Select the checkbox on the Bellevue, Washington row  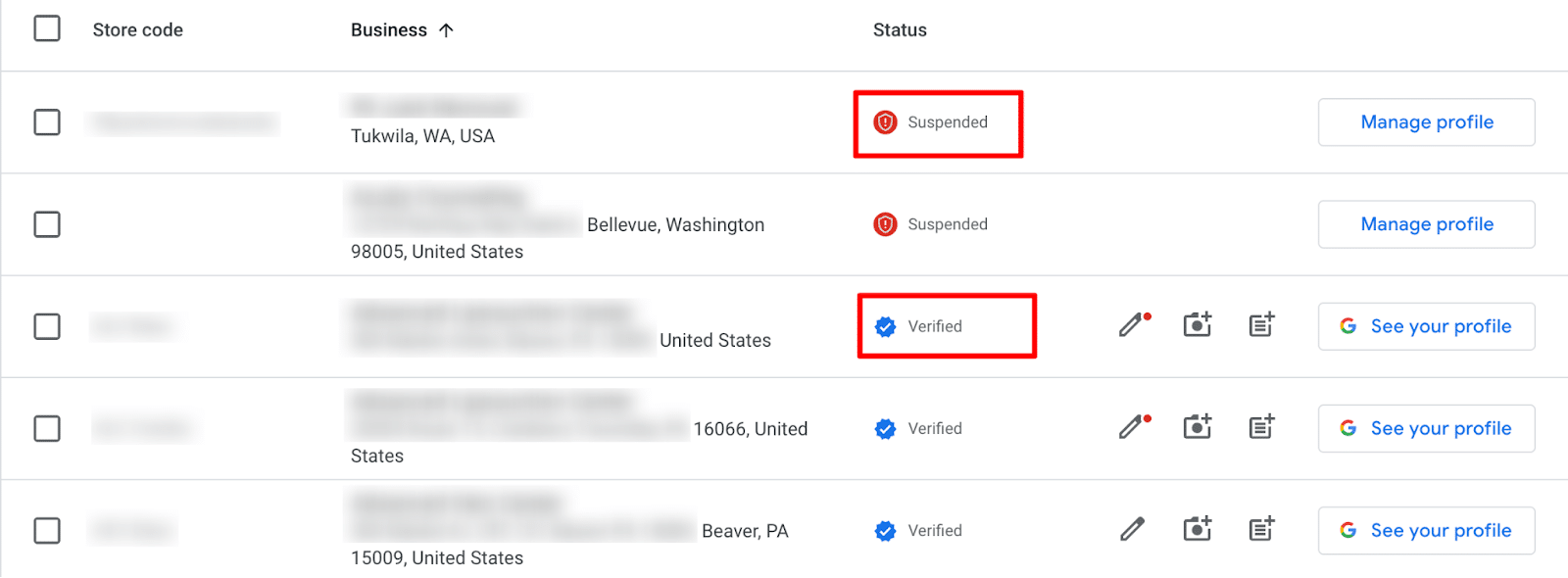click(46, 224)
